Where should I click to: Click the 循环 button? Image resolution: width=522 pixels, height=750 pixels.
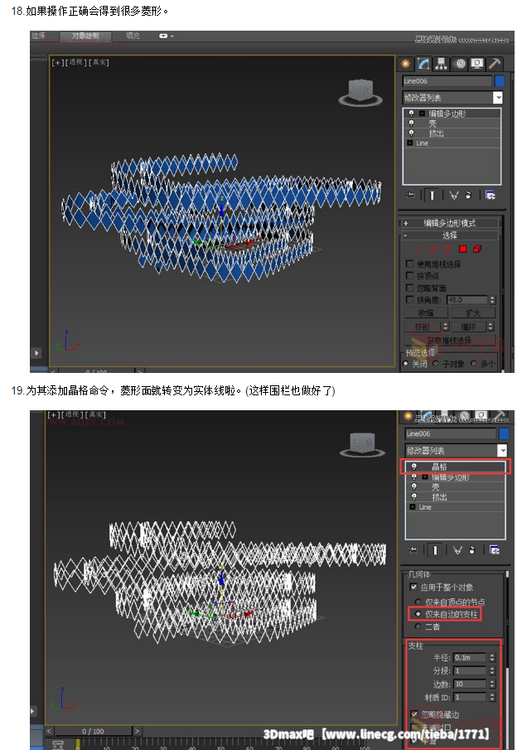468,327
